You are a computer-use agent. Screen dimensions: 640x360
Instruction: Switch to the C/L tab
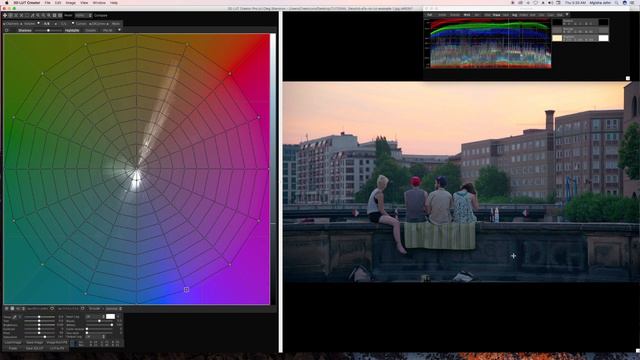pos(64,24)
